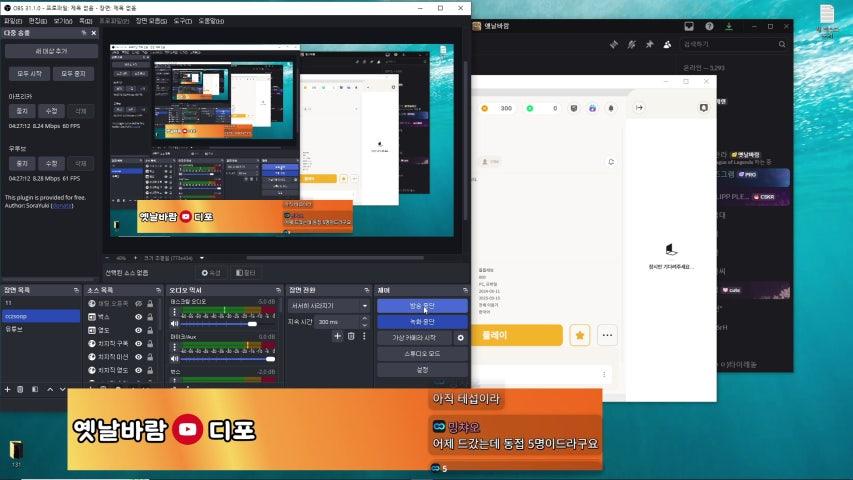This screenshot has width=853, height=480.
Task: Open the preview zoom scaling dropdown
Action: [x=202, y=258]
